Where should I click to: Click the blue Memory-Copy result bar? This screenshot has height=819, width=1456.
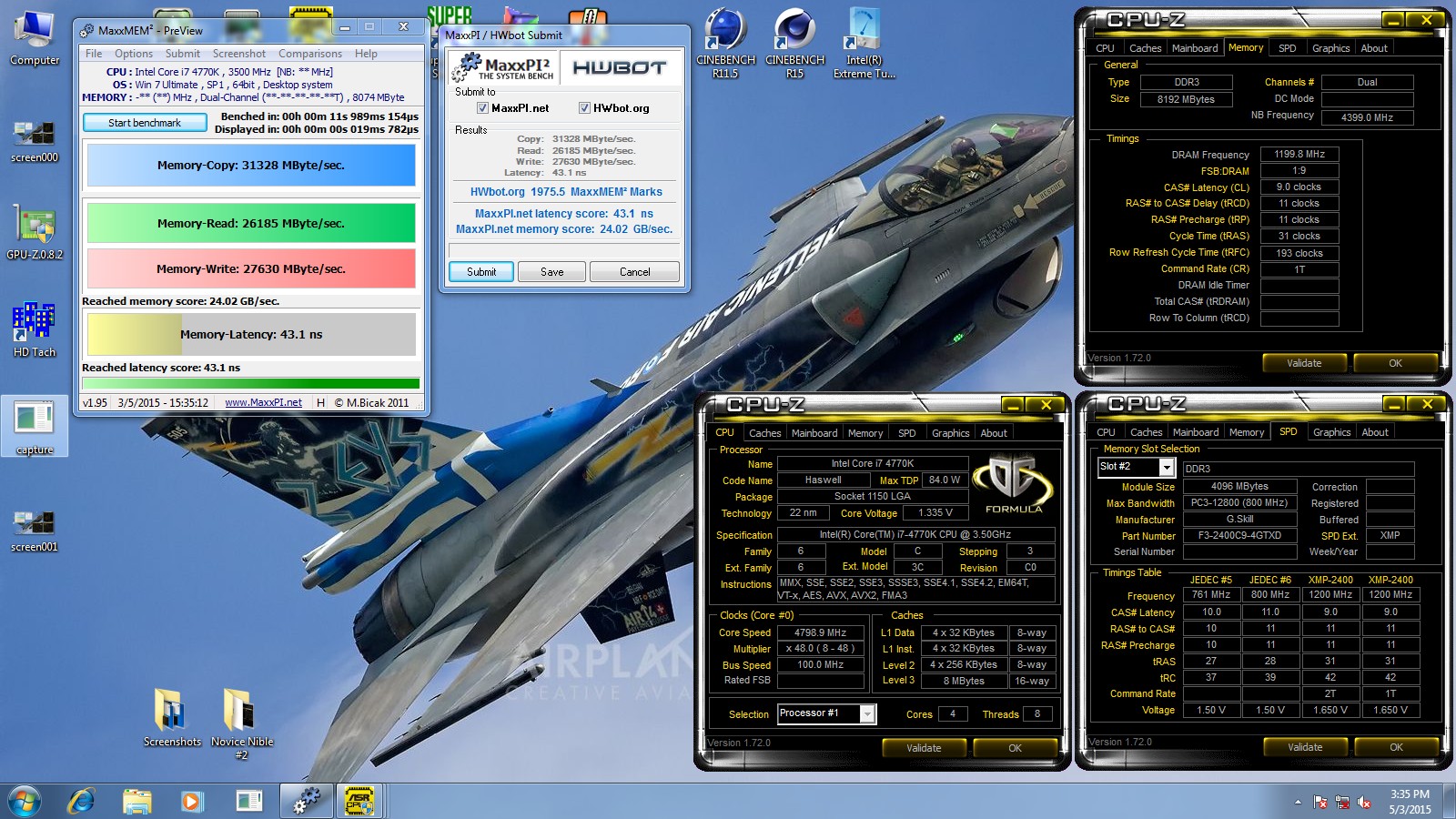[x=251, y=165]
